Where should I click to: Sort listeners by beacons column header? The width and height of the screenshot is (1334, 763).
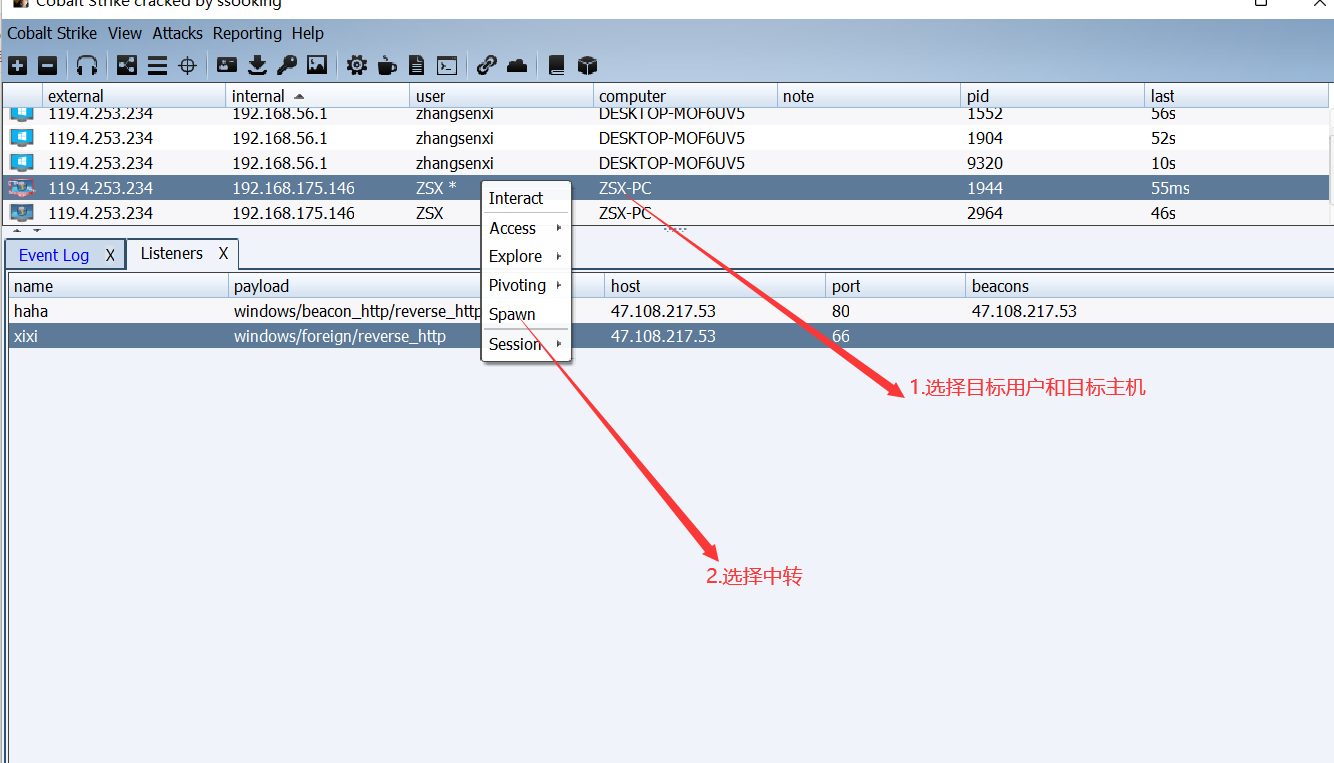click(1150, 286)
